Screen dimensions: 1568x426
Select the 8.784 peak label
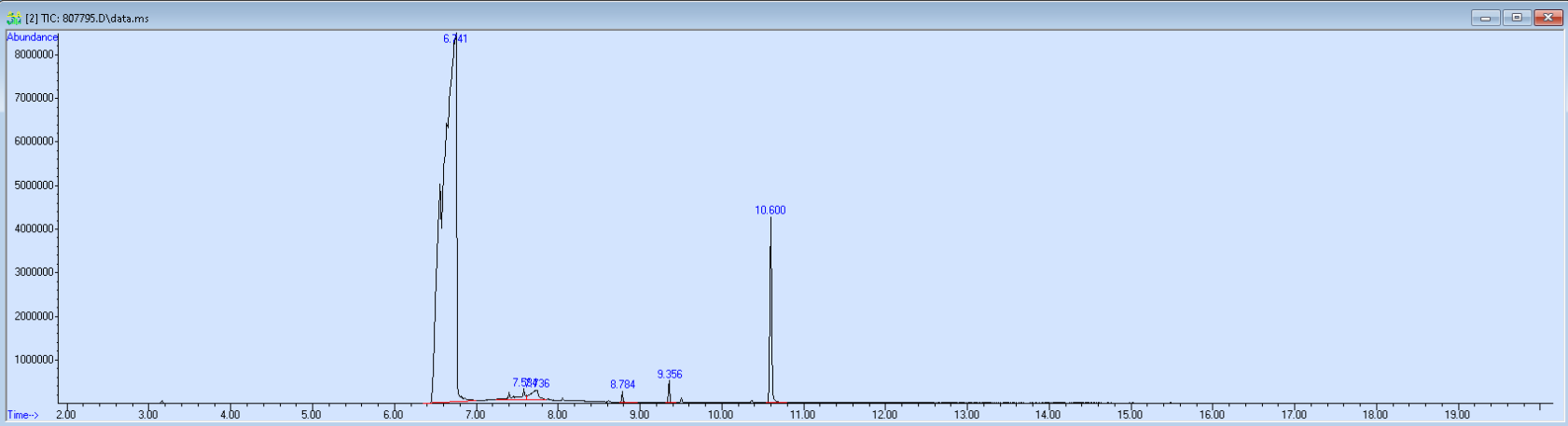click(623, 385)
